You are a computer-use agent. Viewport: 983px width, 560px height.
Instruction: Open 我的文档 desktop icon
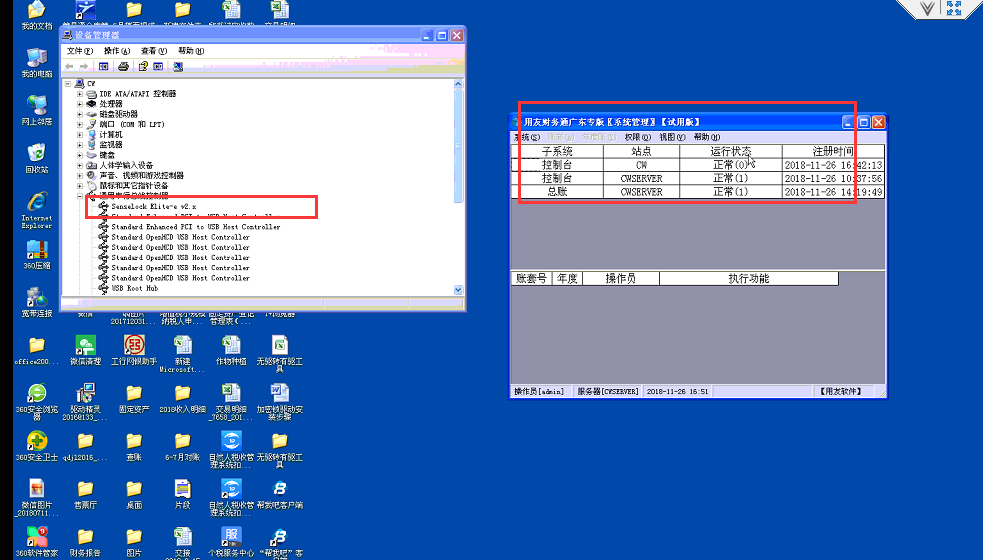click(37, 15)
